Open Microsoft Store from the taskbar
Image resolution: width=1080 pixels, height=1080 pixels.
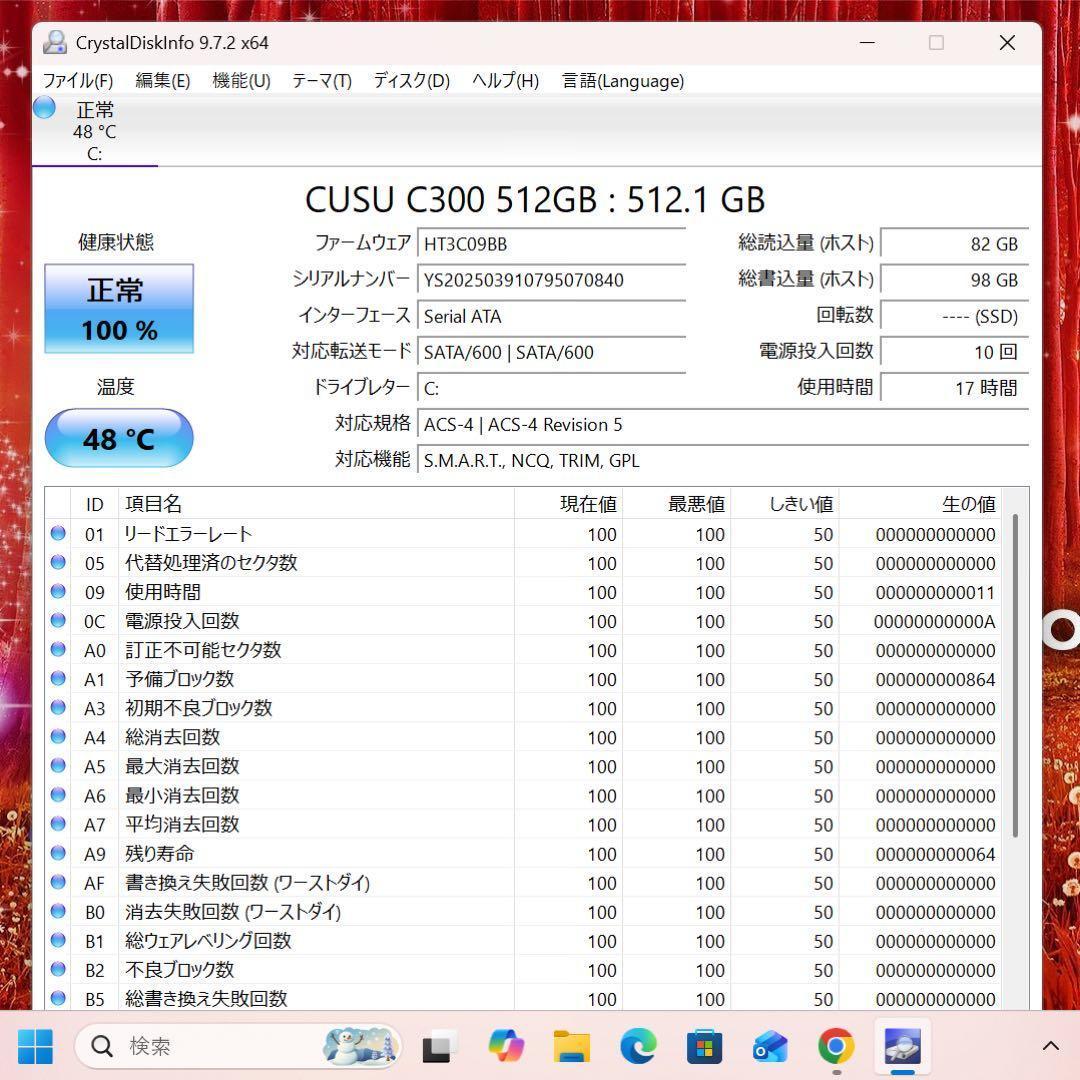point(703,1046)
